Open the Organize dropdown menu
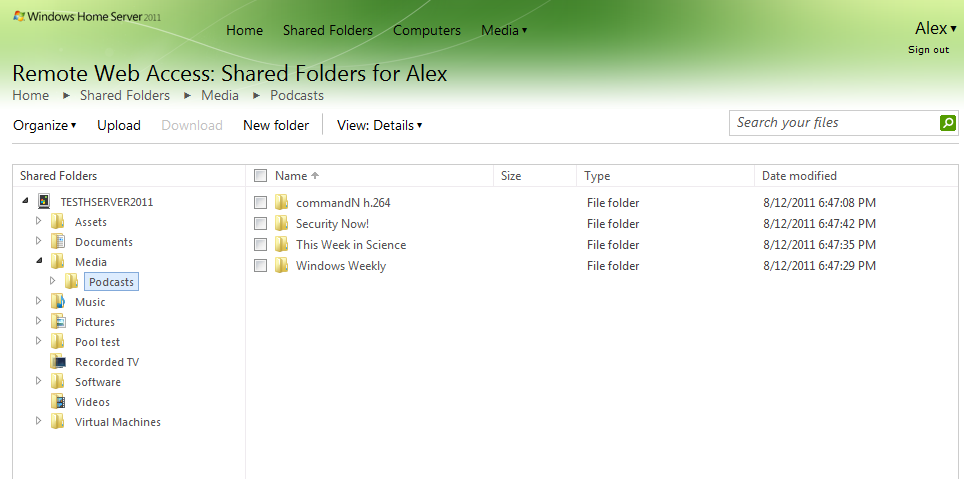This screenshot has width=964, height=479. (45, 125)
